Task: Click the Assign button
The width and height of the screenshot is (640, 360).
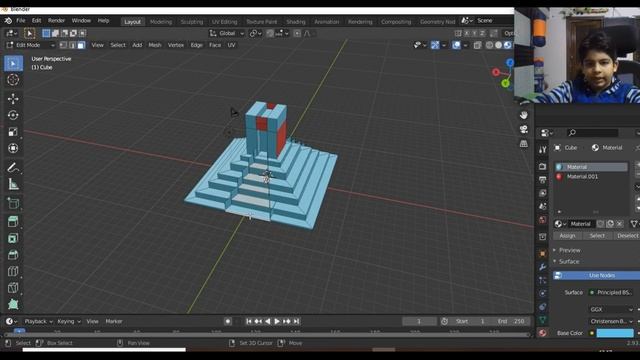Action: pos(567,236)
